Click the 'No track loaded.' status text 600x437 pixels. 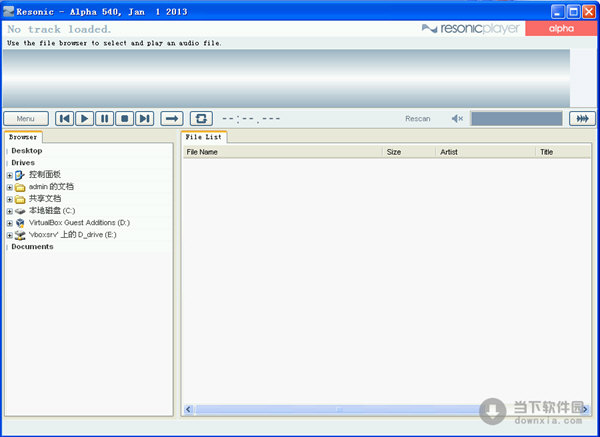point(59,29)
